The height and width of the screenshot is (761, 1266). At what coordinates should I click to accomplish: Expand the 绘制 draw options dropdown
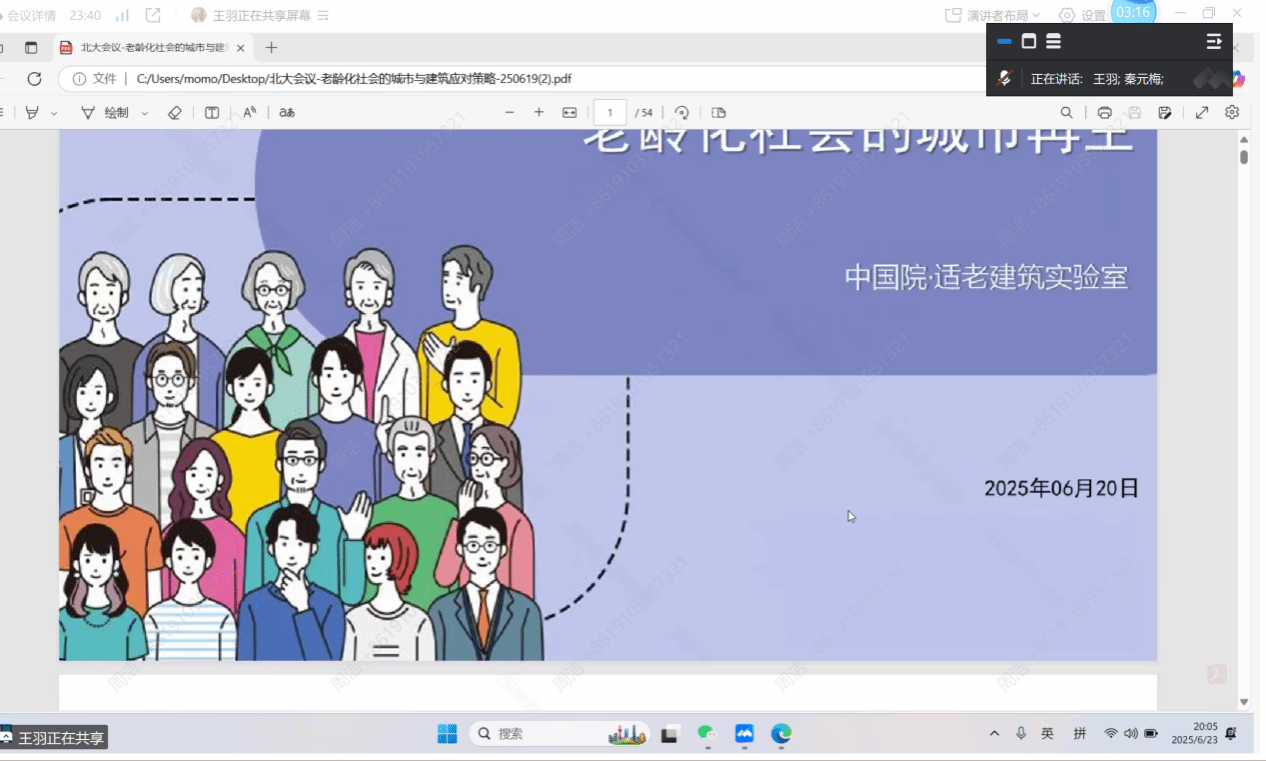click(x=144, y=114)
